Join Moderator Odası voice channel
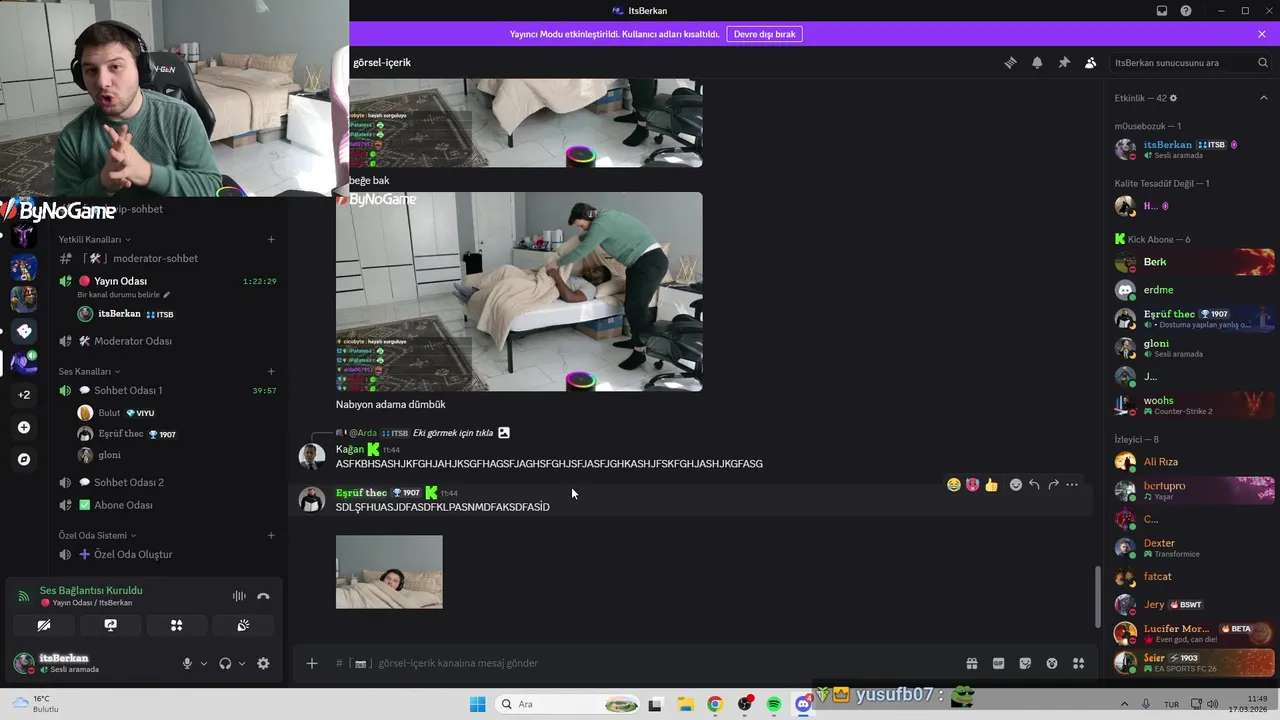 pyautogui.click(x=167, y=341)
